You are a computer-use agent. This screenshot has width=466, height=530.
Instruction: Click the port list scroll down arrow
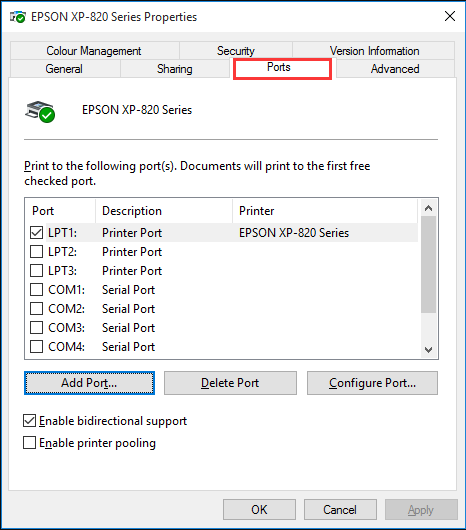point(428,350)
